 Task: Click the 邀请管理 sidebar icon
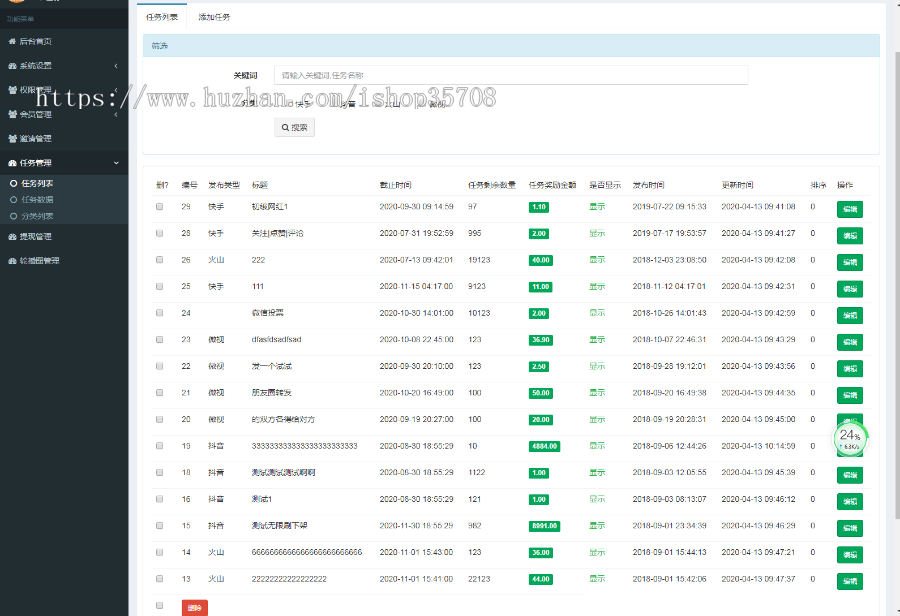click(12, 139)
